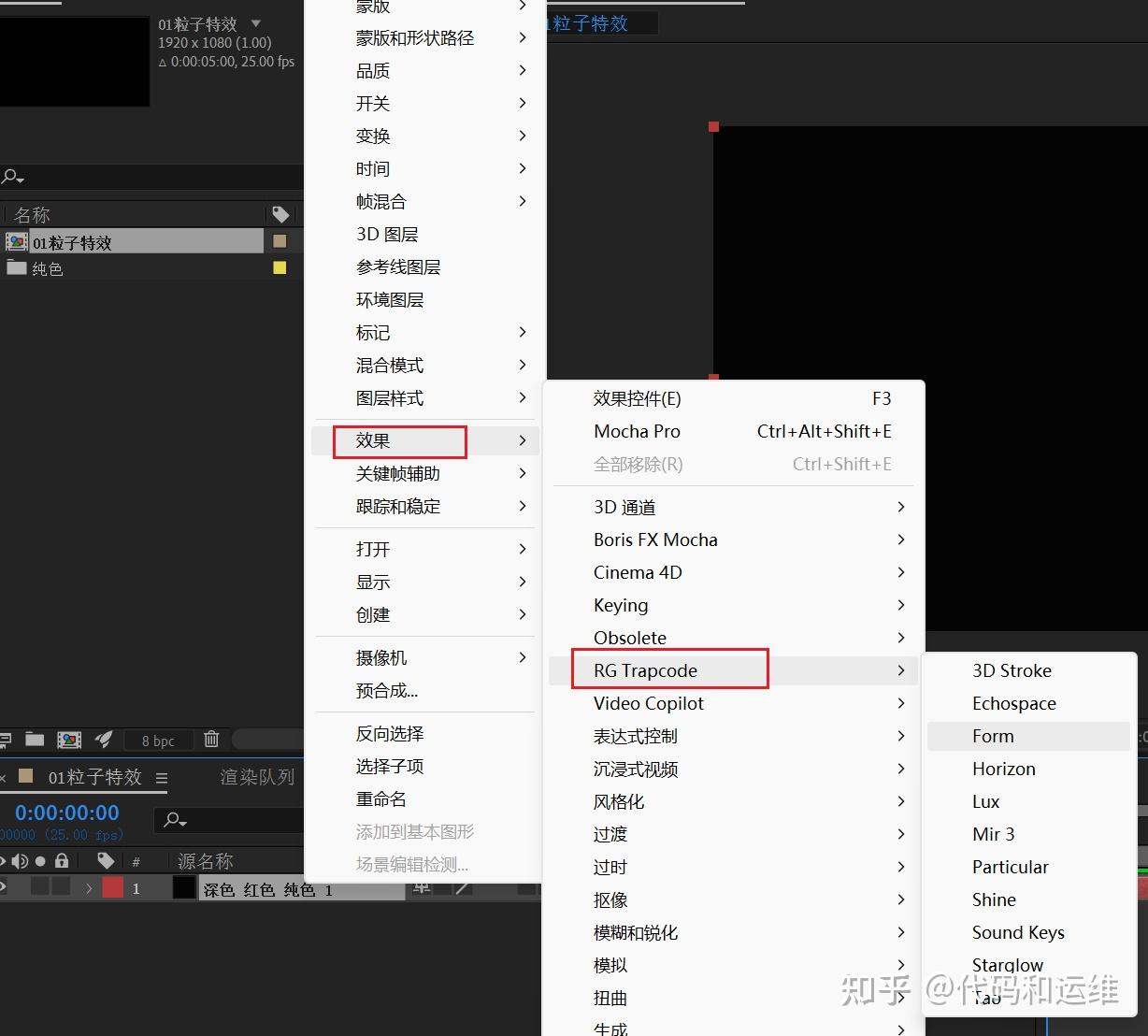Open the timeline panel hamburger menu icon
1148x1036 pixels.
(x=161, y=777)
